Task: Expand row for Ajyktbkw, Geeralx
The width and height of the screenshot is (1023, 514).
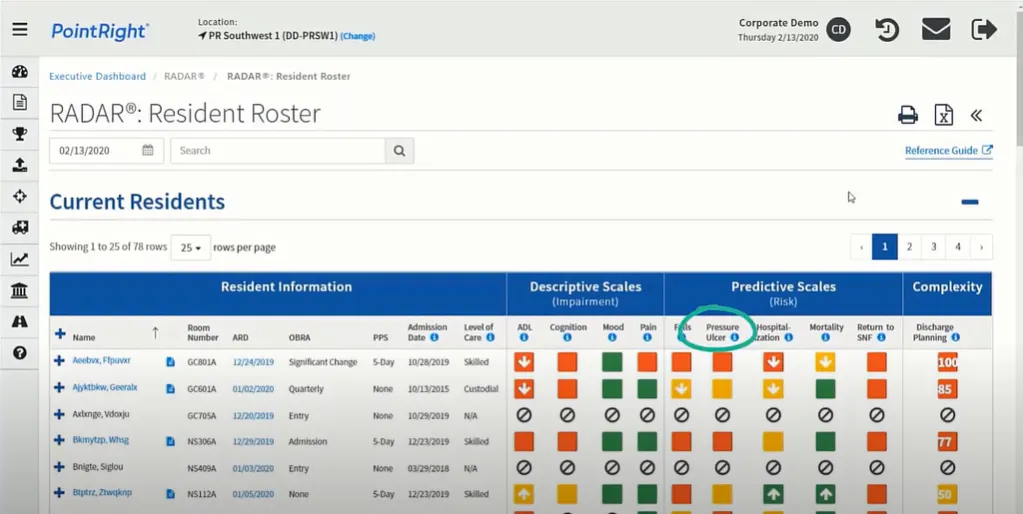Action: 59,387
